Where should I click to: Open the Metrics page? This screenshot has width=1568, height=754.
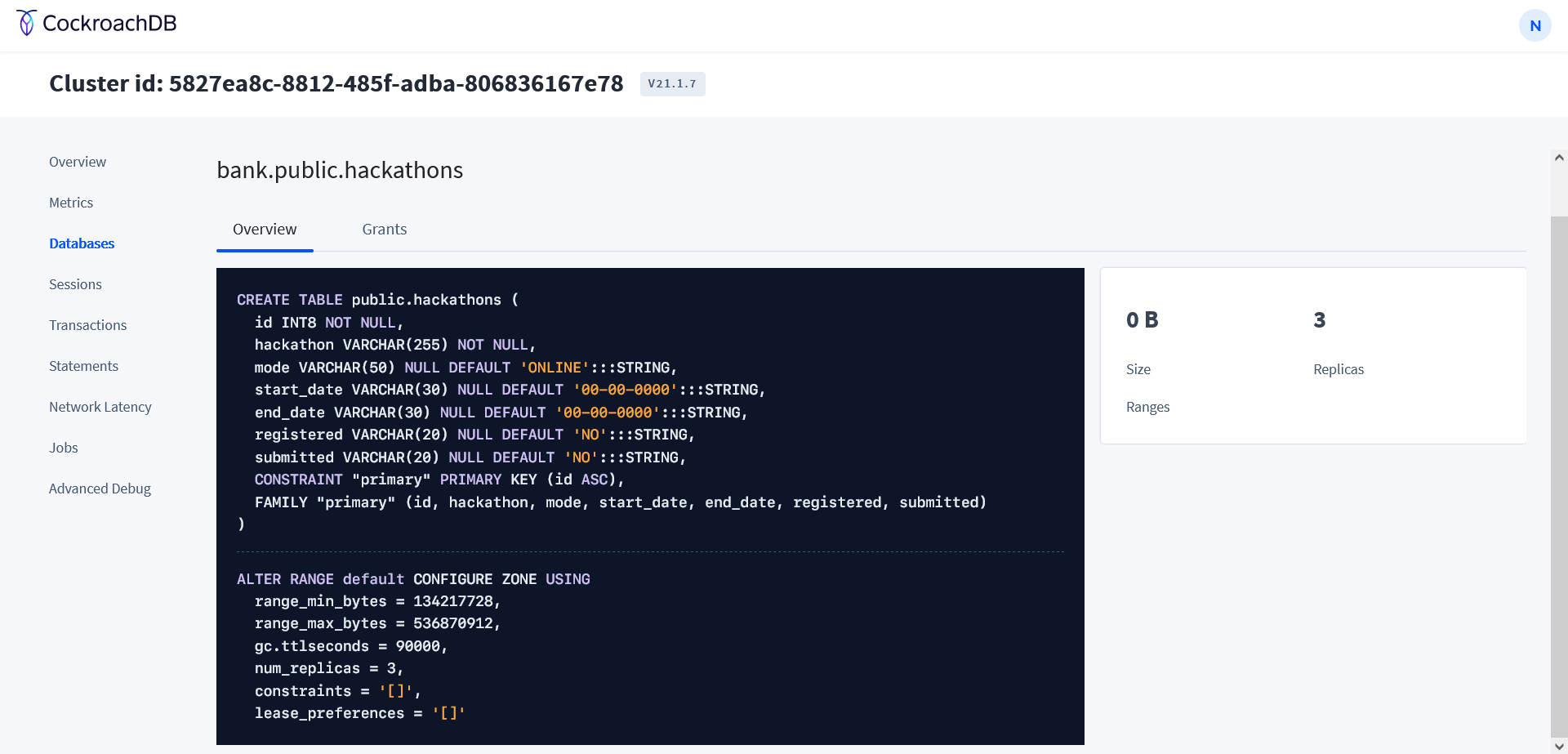[x=71, y=203]
